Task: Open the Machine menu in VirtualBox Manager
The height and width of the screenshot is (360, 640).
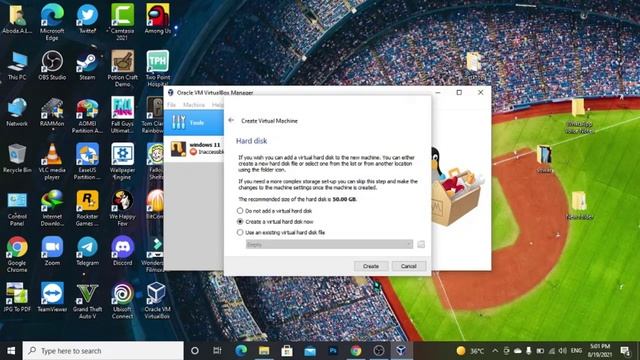Action: click(194, 105)
